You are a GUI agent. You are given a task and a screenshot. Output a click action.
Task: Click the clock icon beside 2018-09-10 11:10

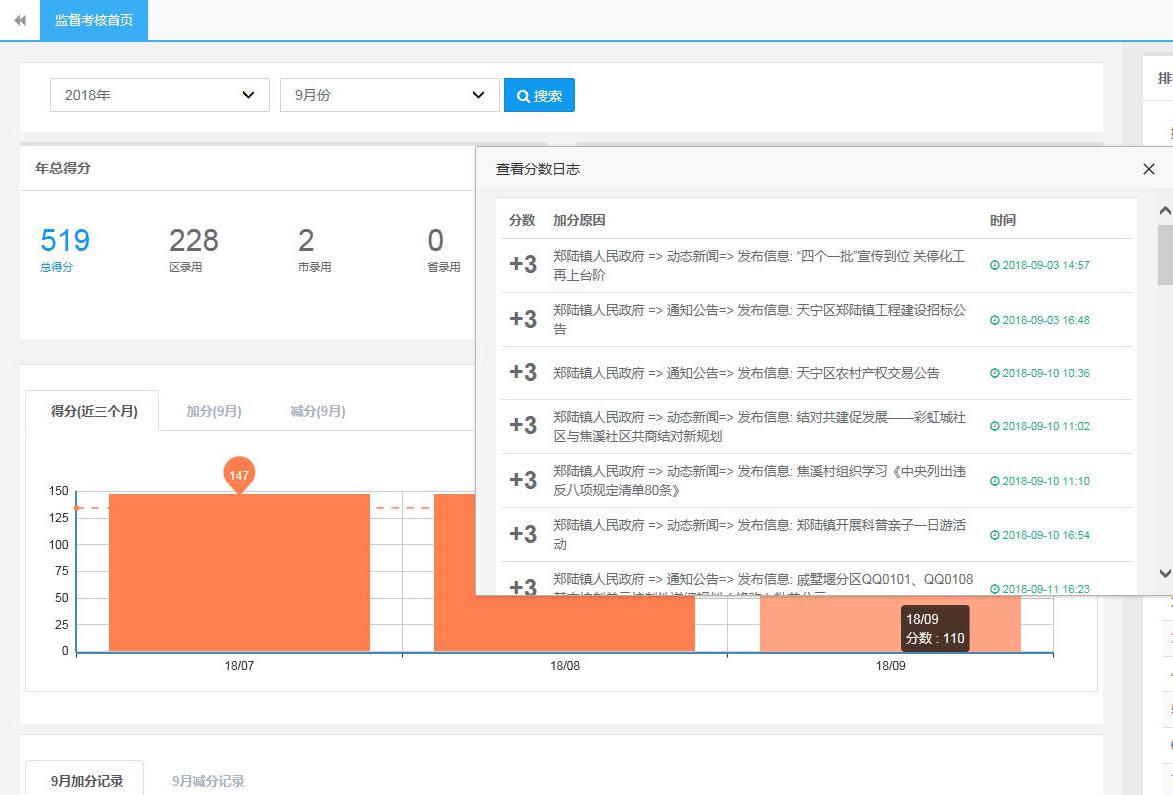click(x=994, y=482)
